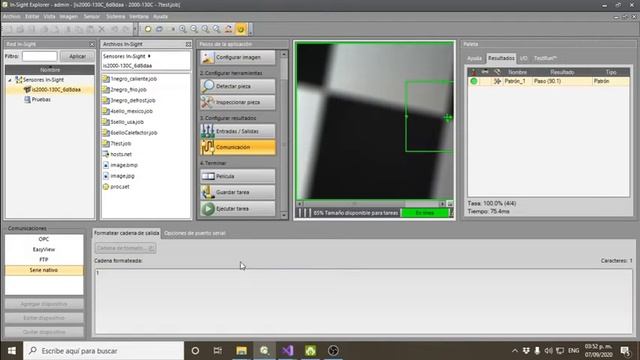This screenshot has height=360, width=640.
Task: Select the Comunicación step
Action: 238,147
